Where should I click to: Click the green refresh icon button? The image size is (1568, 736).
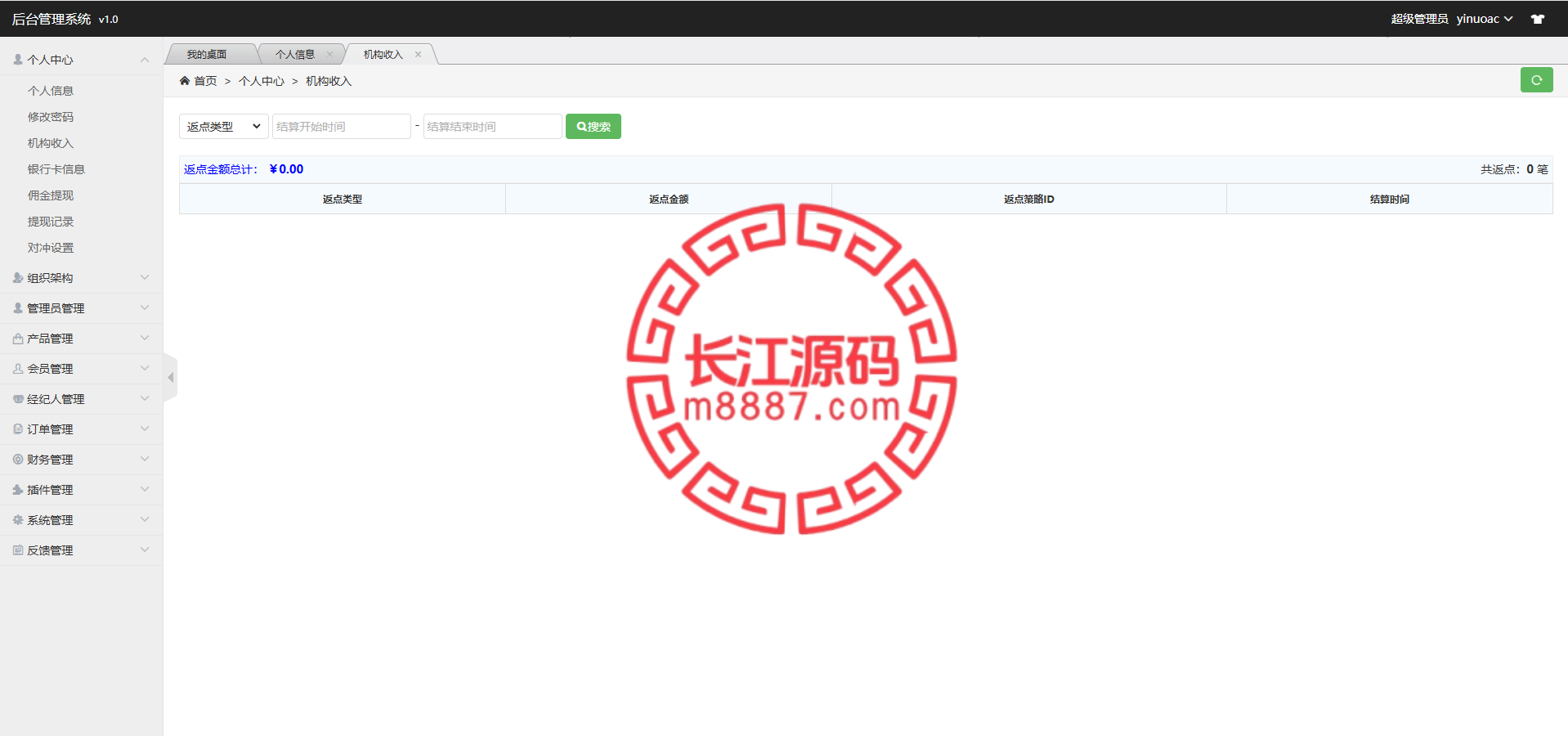(x=1536, y=80)
